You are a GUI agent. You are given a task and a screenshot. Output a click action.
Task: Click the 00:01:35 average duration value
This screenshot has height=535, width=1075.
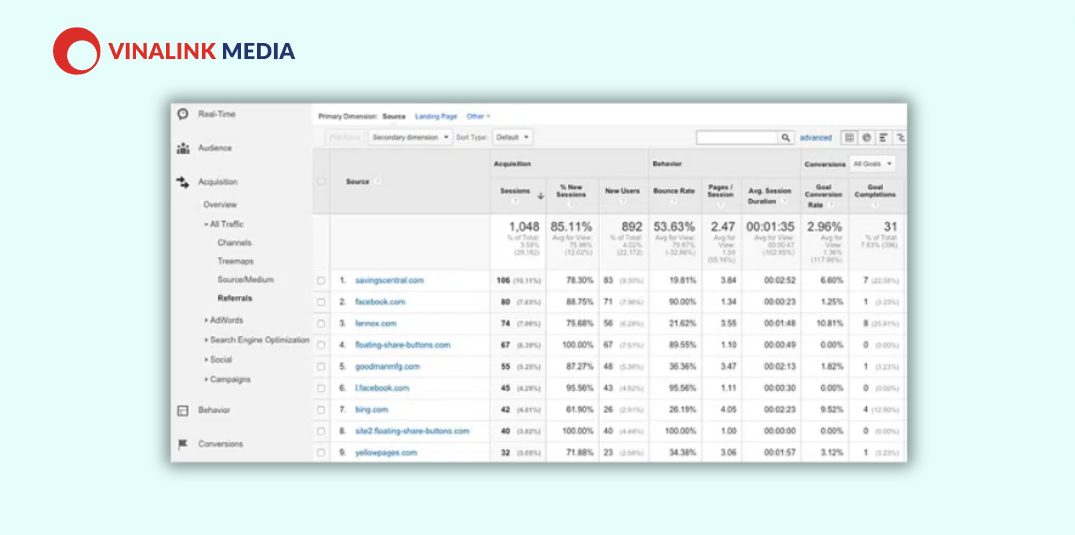pyautogui.click(x=771, y=226)
